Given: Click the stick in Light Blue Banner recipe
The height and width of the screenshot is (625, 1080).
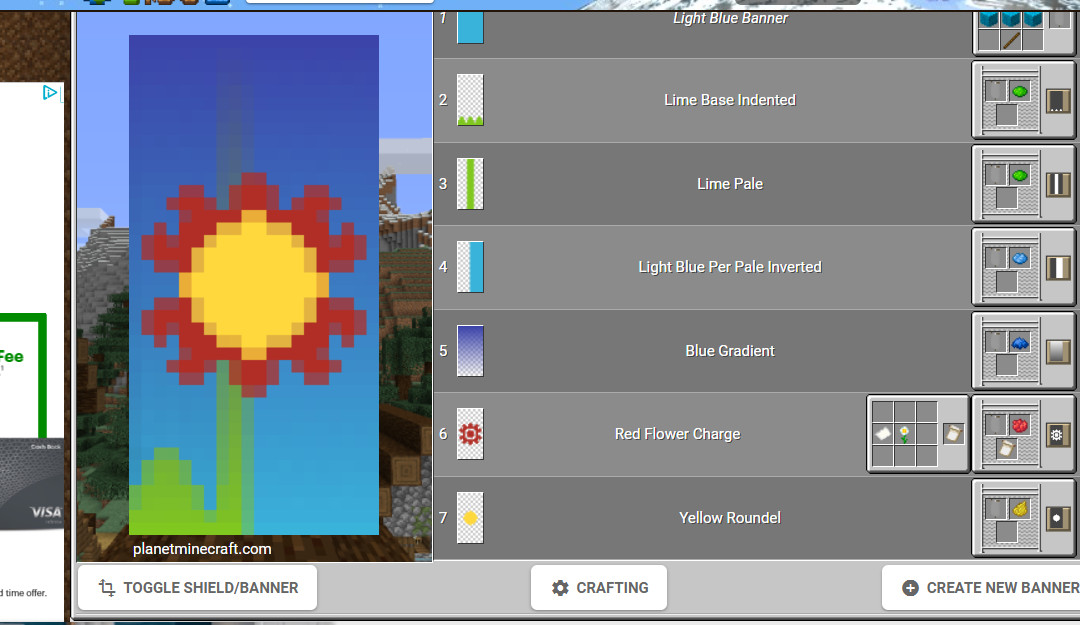Looking at the screenshot, I should click(x=1010, y=40).
